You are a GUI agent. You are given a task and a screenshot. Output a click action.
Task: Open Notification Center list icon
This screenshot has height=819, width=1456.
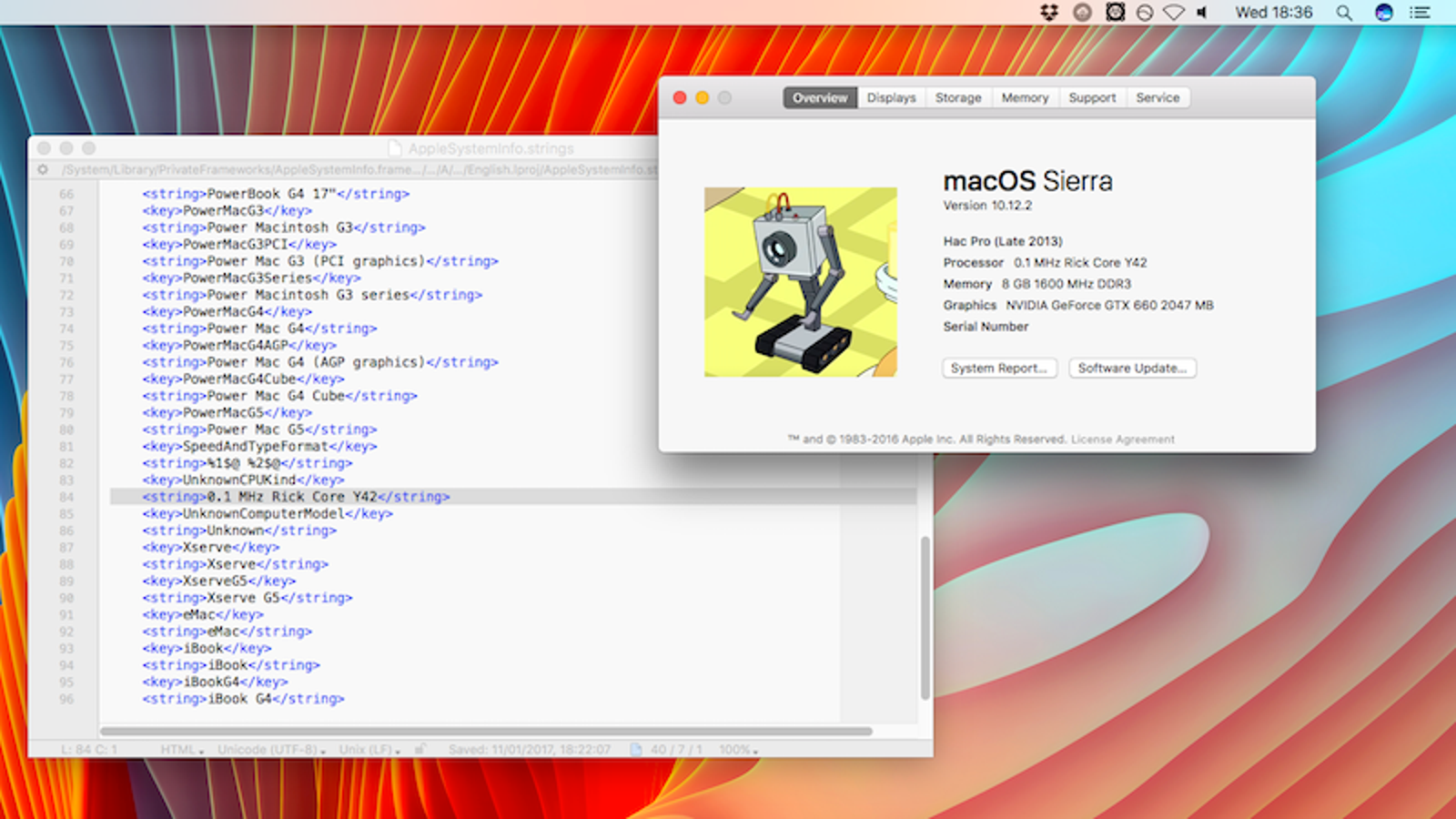click(1420, 13)
